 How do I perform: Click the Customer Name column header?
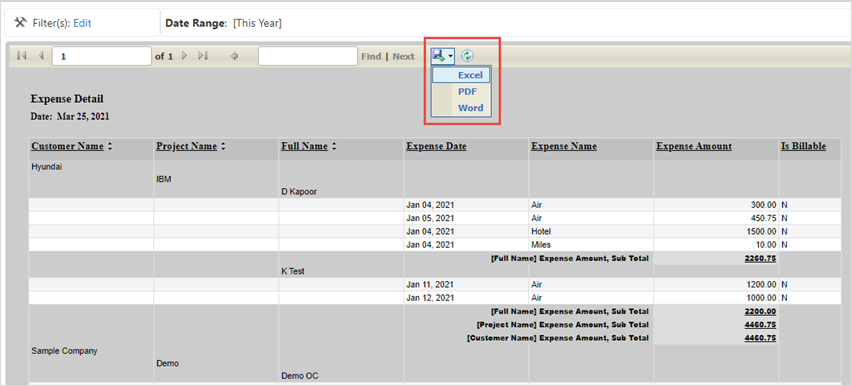pos(67,146)
